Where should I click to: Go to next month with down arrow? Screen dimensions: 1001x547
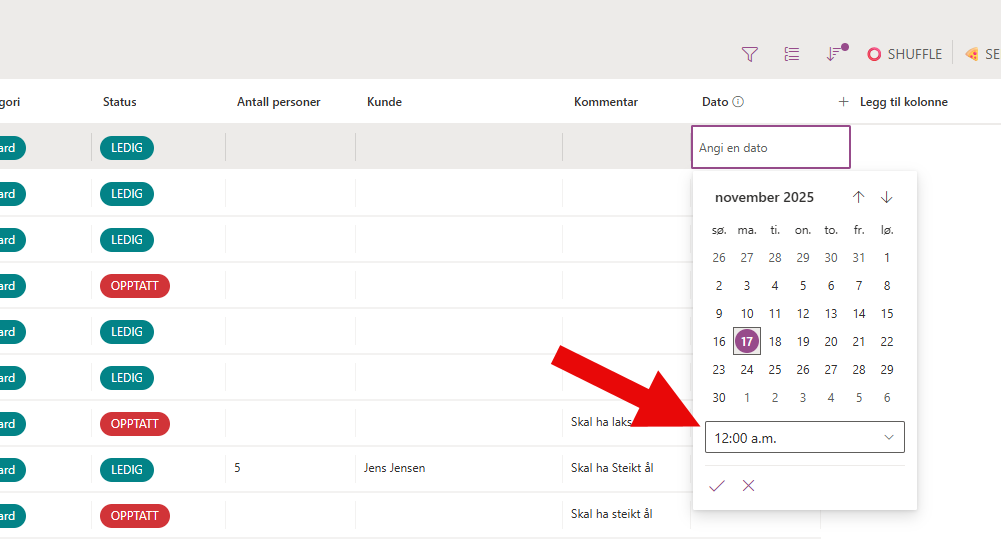886,197
